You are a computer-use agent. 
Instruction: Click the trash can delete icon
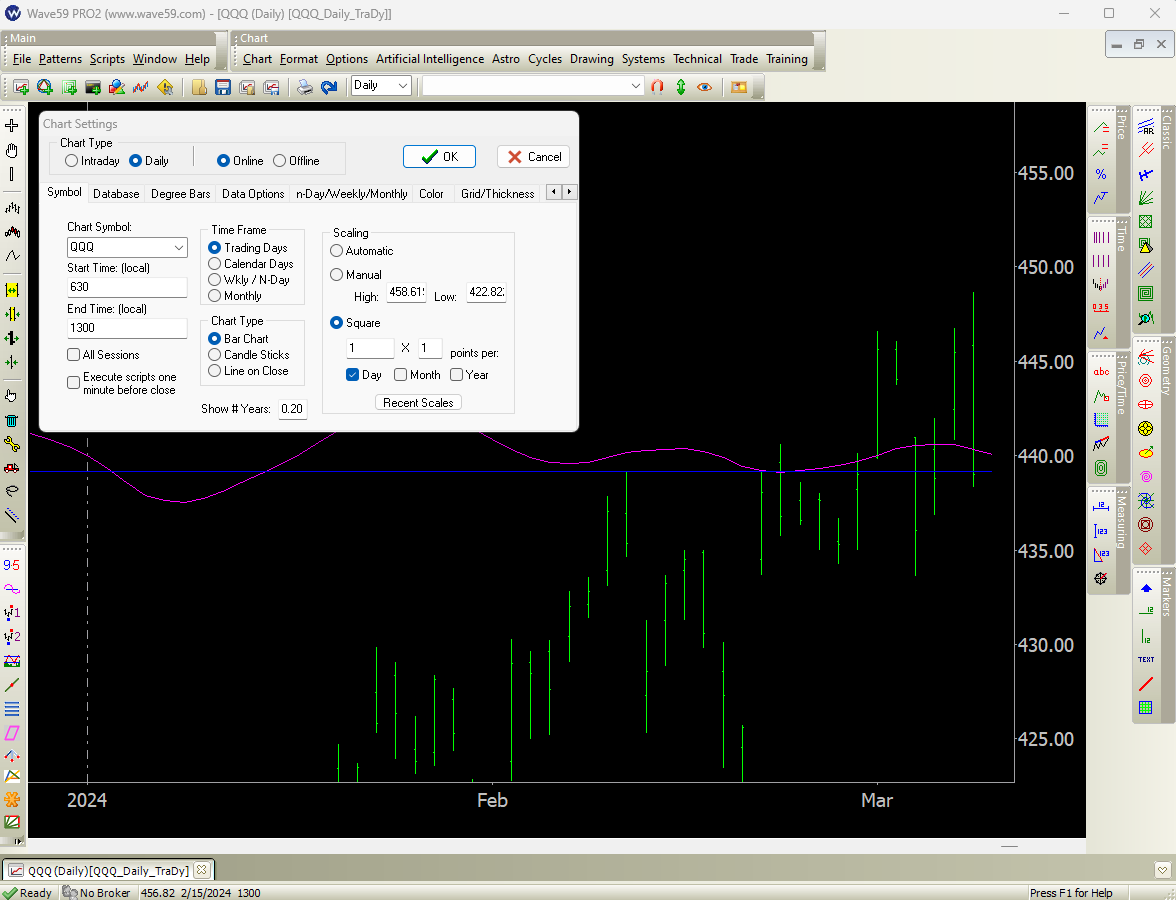coord(12,420)
